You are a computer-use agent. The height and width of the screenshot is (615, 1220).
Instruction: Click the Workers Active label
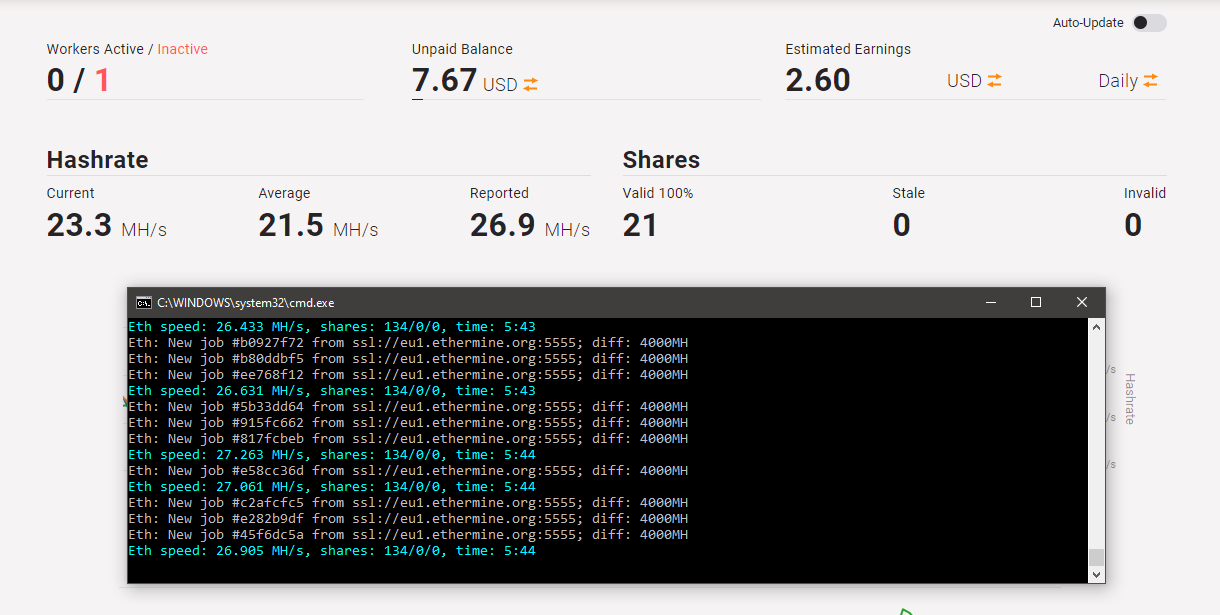[96, 49]
